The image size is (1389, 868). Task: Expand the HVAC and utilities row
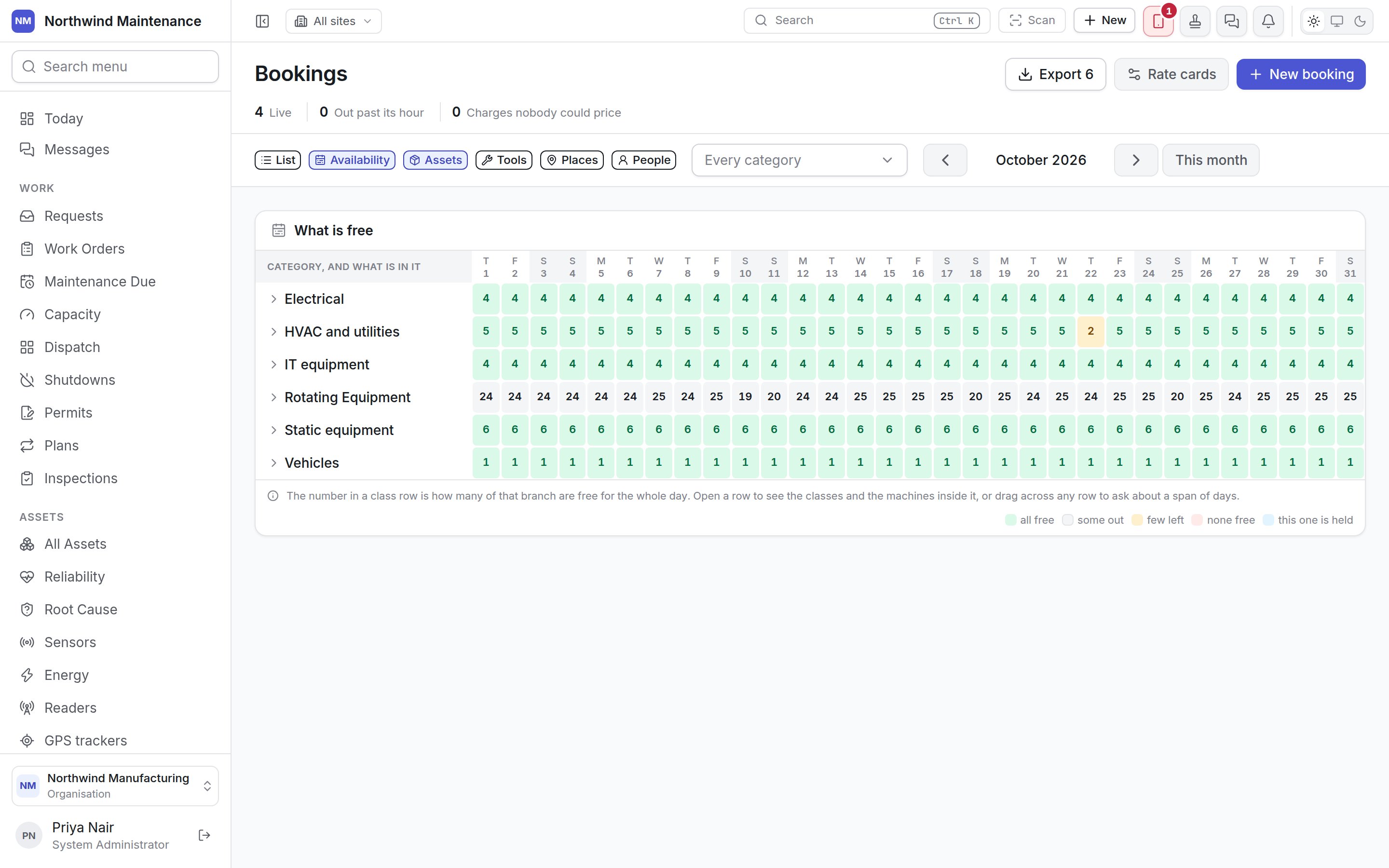click(x=274, y=332)
